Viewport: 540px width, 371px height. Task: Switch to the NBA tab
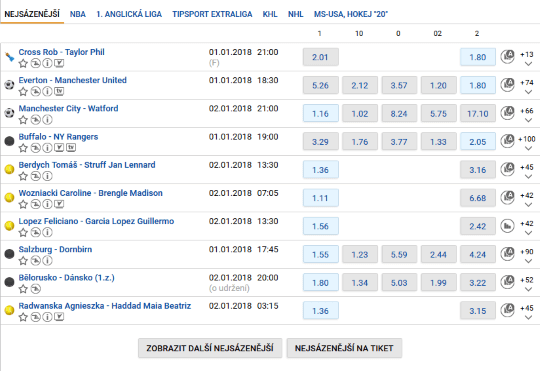[x=78, y=14]
